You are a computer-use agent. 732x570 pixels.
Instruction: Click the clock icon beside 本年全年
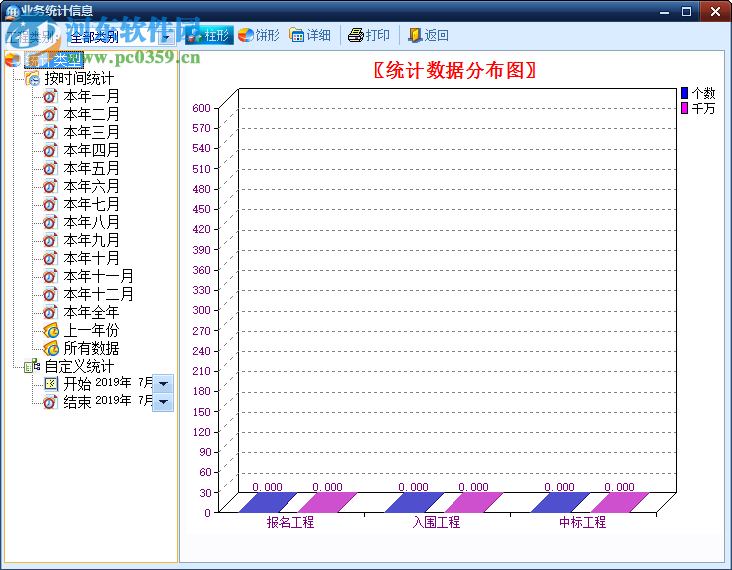point(50,312)
